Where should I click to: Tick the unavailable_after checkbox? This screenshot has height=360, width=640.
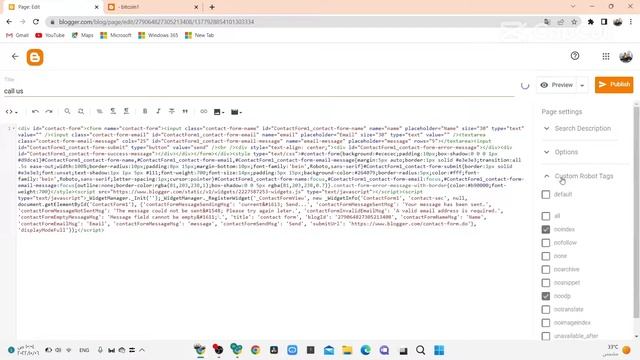546,336
